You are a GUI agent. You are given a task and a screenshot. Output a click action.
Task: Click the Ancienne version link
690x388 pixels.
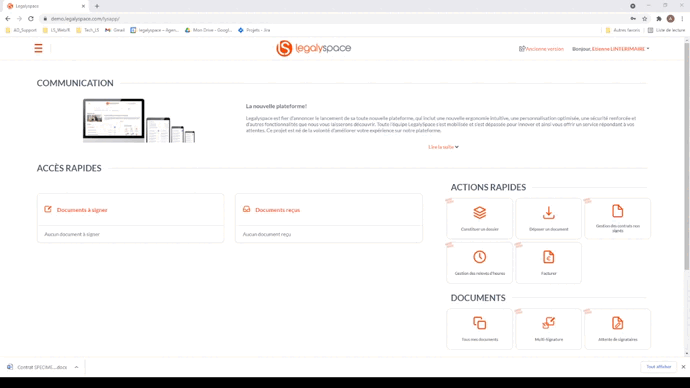(541, 49)
